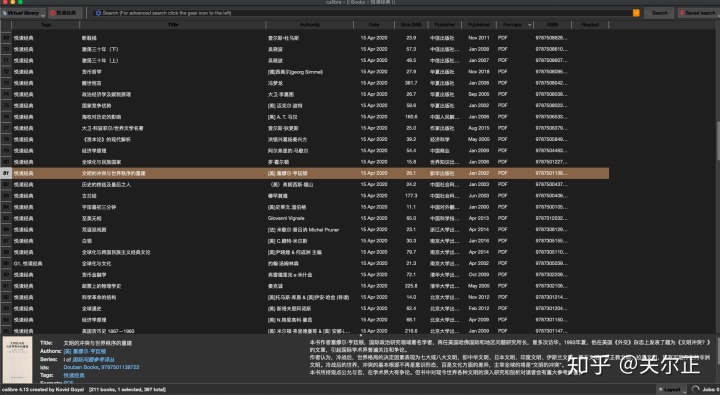Click the book cover thumbnail in details
Image resolution: width=720 pixels, height=395 pixels.
tap(17, 360)
